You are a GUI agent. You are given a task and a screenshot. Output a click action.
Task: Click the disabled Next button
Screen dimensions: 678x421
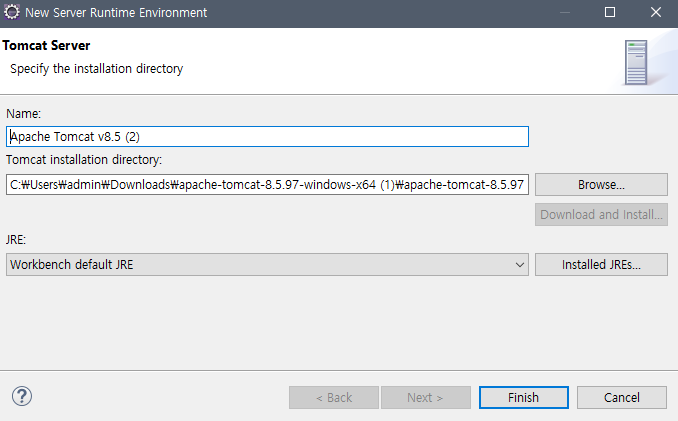[426, 397]
